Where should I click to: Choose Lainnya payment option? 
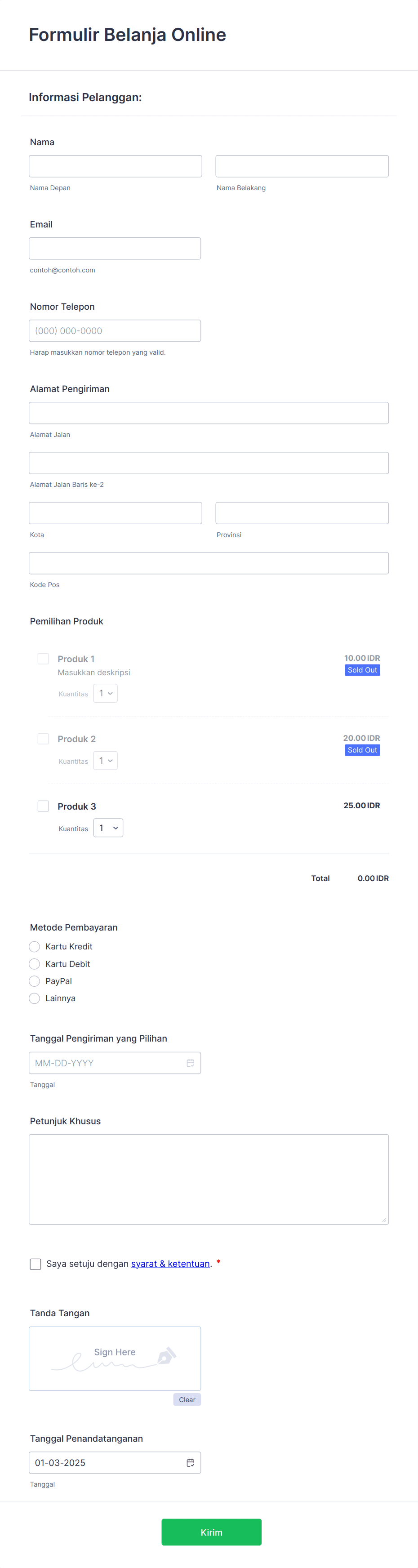(x=35, y=998)
